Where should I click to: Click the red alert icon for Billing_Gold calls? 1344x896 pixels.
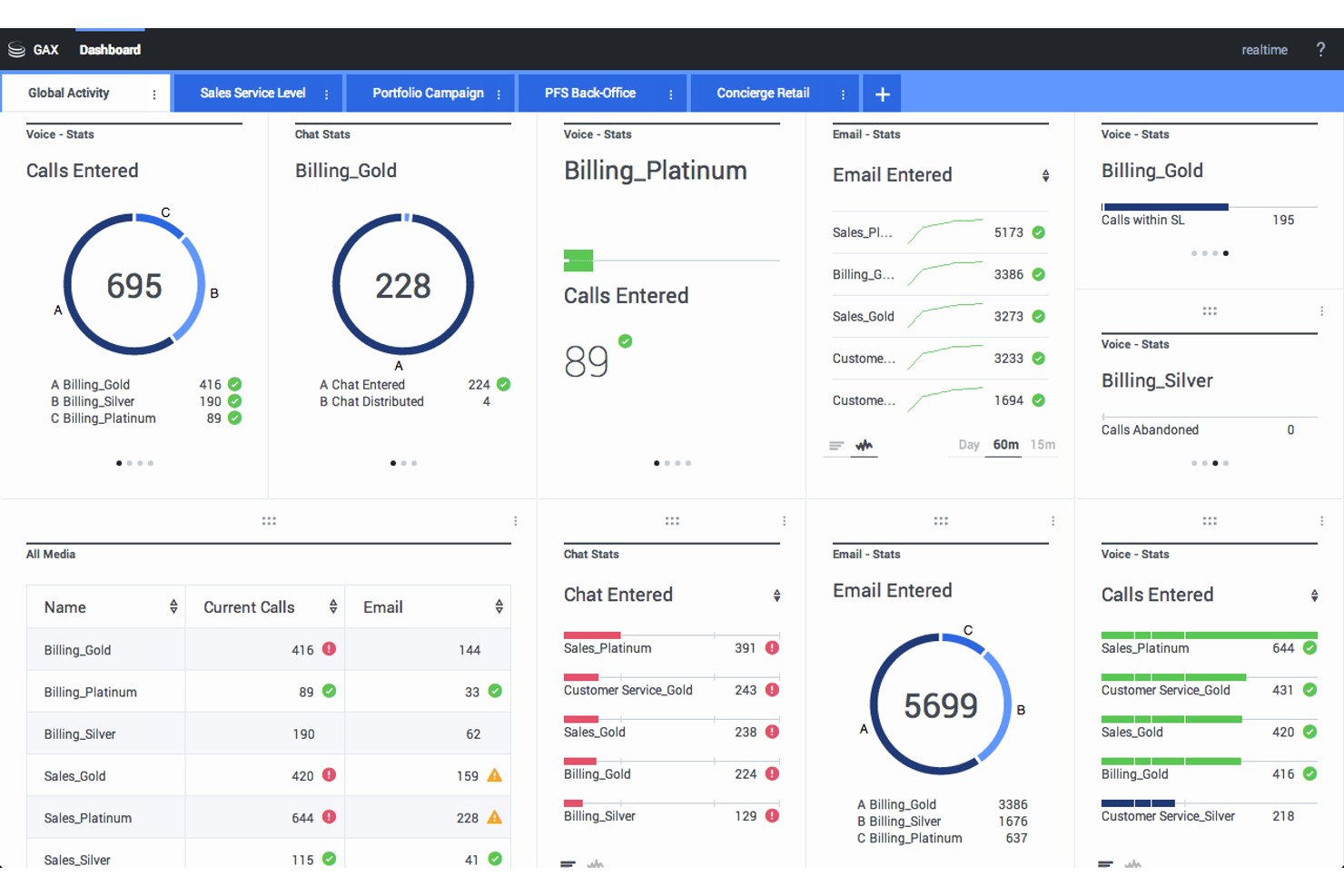330,649
